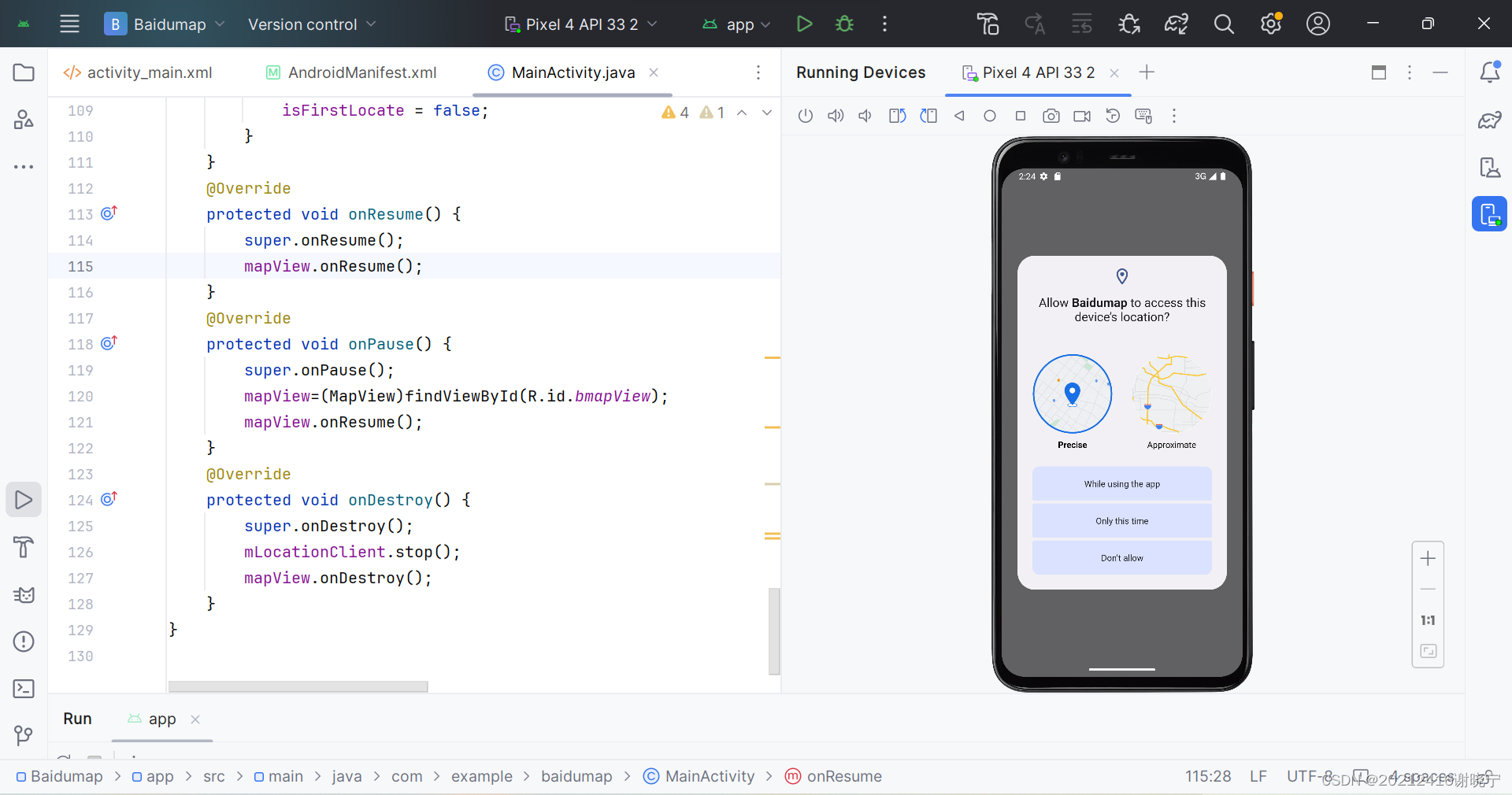Viewport: 1512px width, 795px height.
Task: Expand the Version control dropdown
Action: (x=312, y=24)
